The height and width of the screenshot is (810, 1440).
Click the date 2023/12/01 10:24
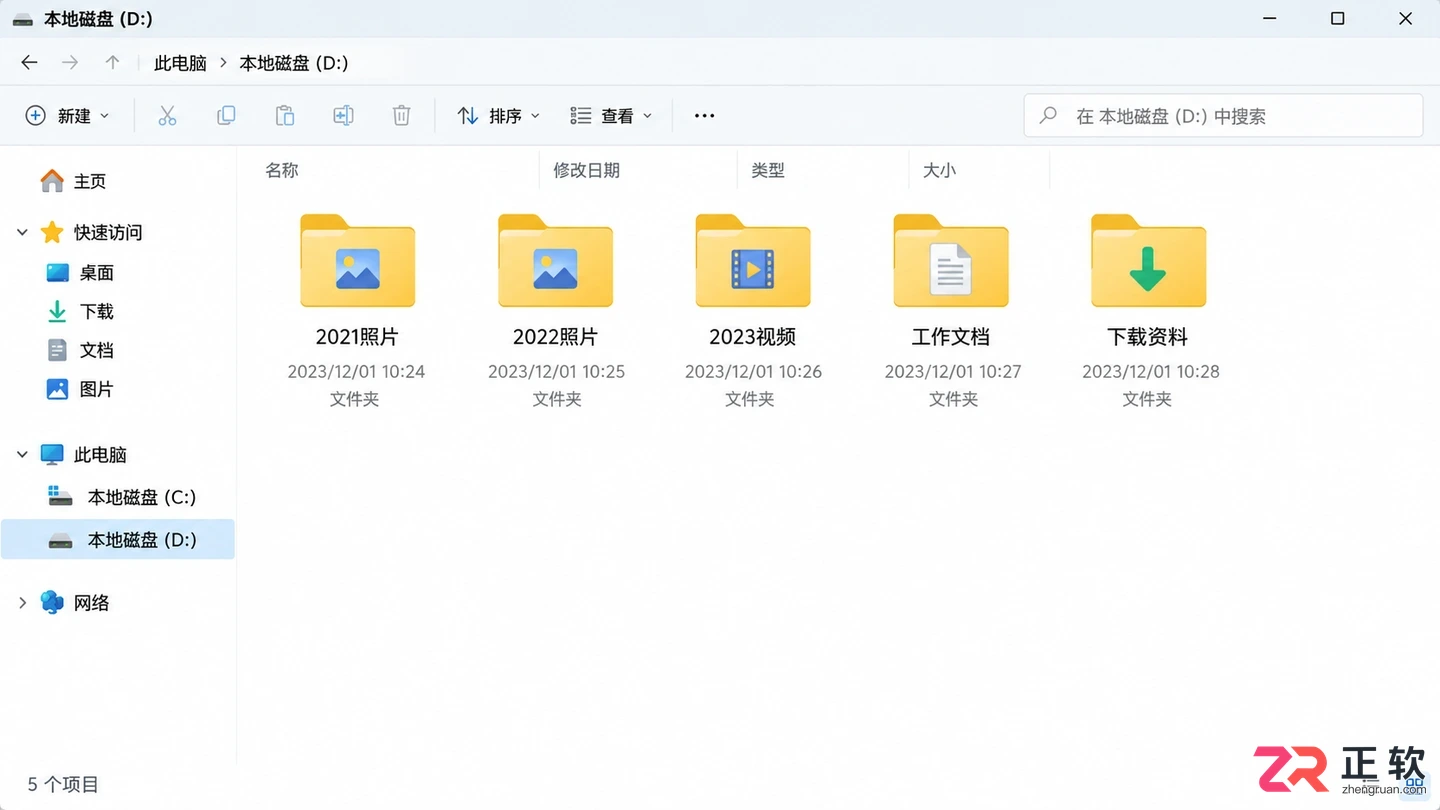pos(356,371)
